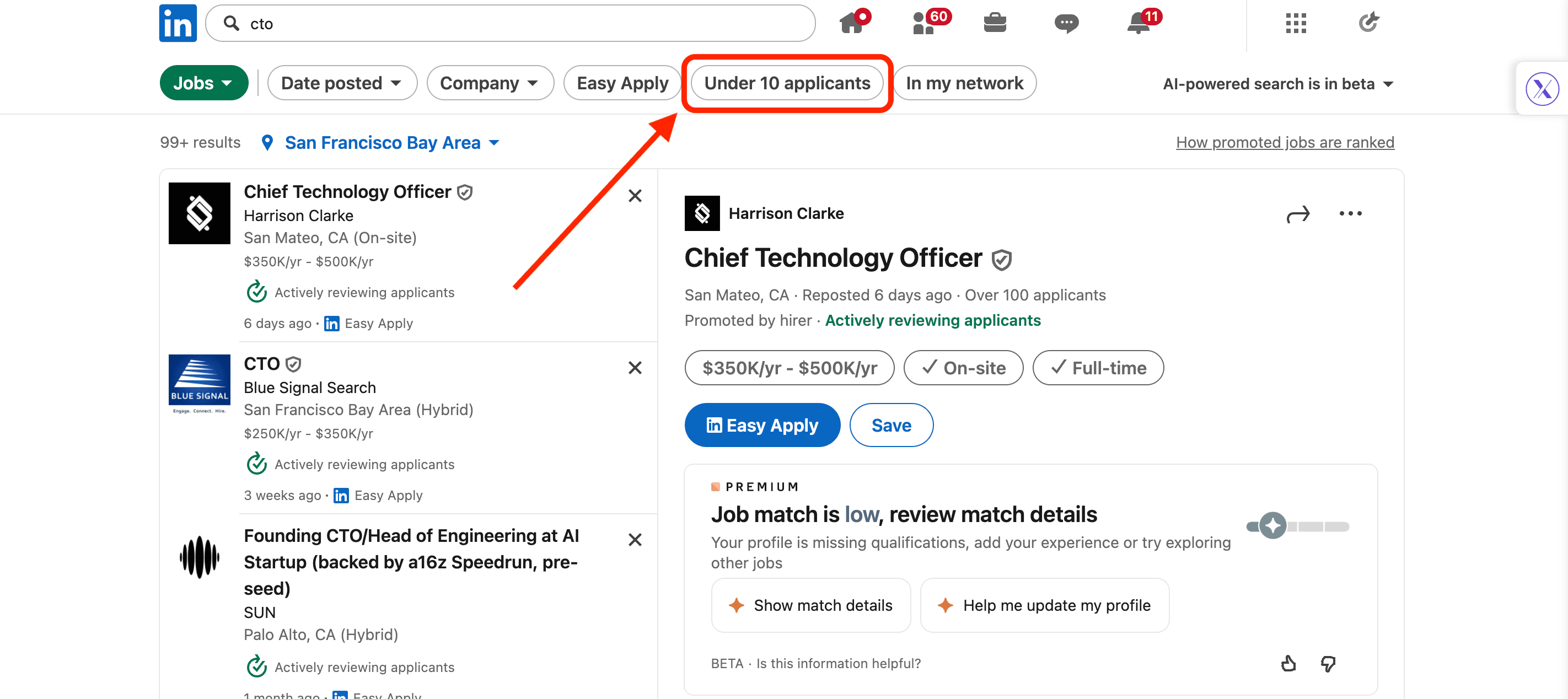Share the Chief Technology Officer job posting

pos(1298,213)
